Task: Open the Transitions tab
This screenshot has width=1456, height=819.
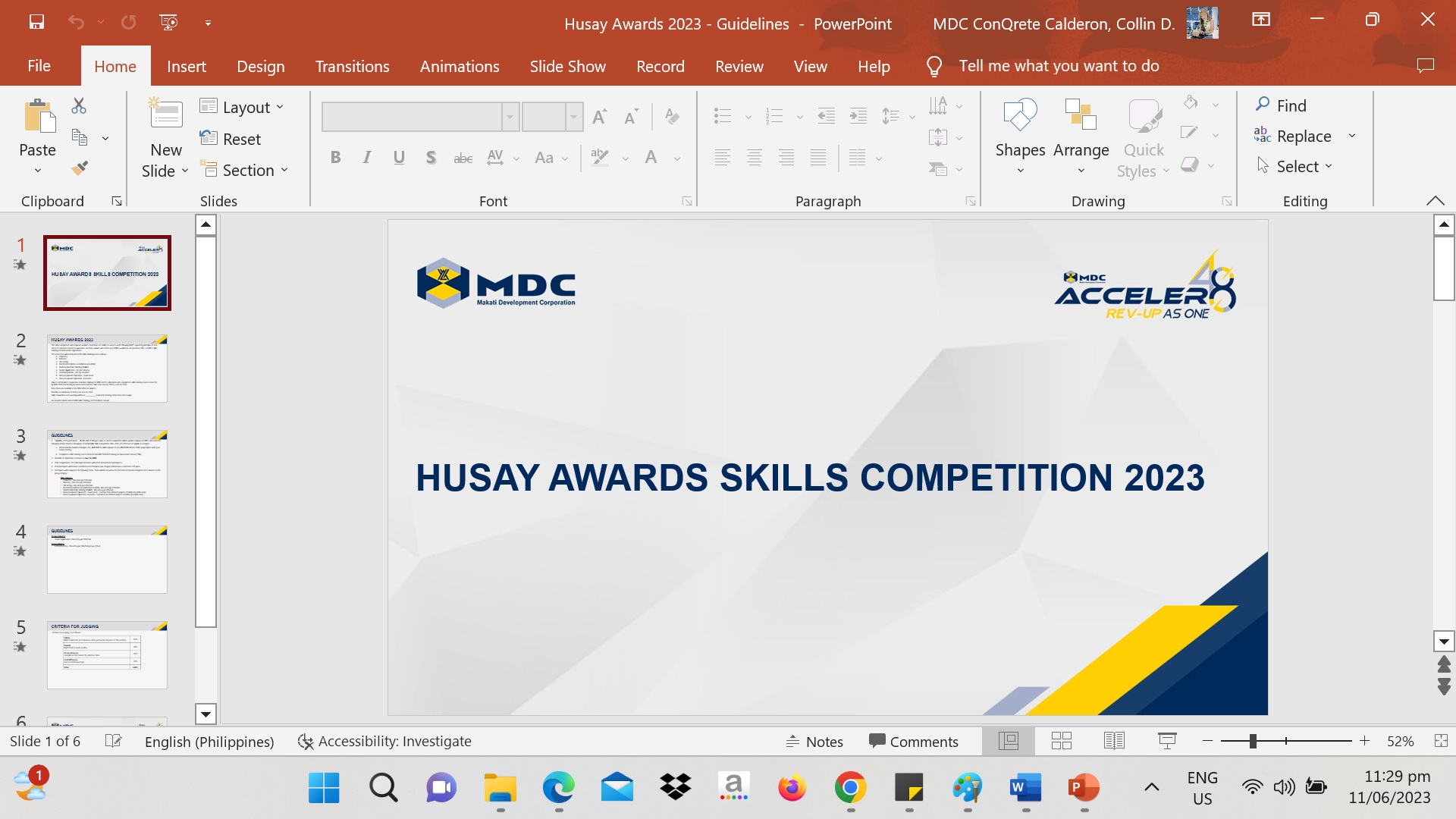Action: click(x=352, y=66)
